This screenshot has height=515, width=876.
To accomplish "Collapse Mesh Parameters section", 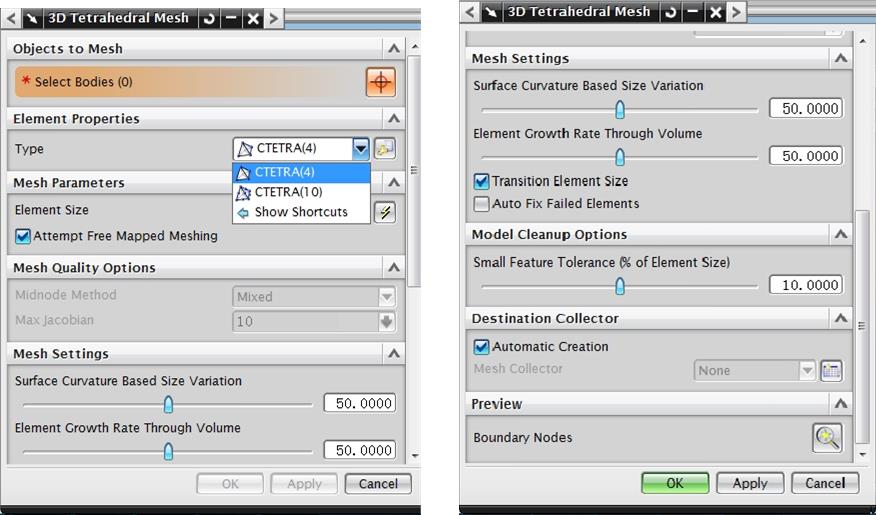I will [x=394, y=183].
